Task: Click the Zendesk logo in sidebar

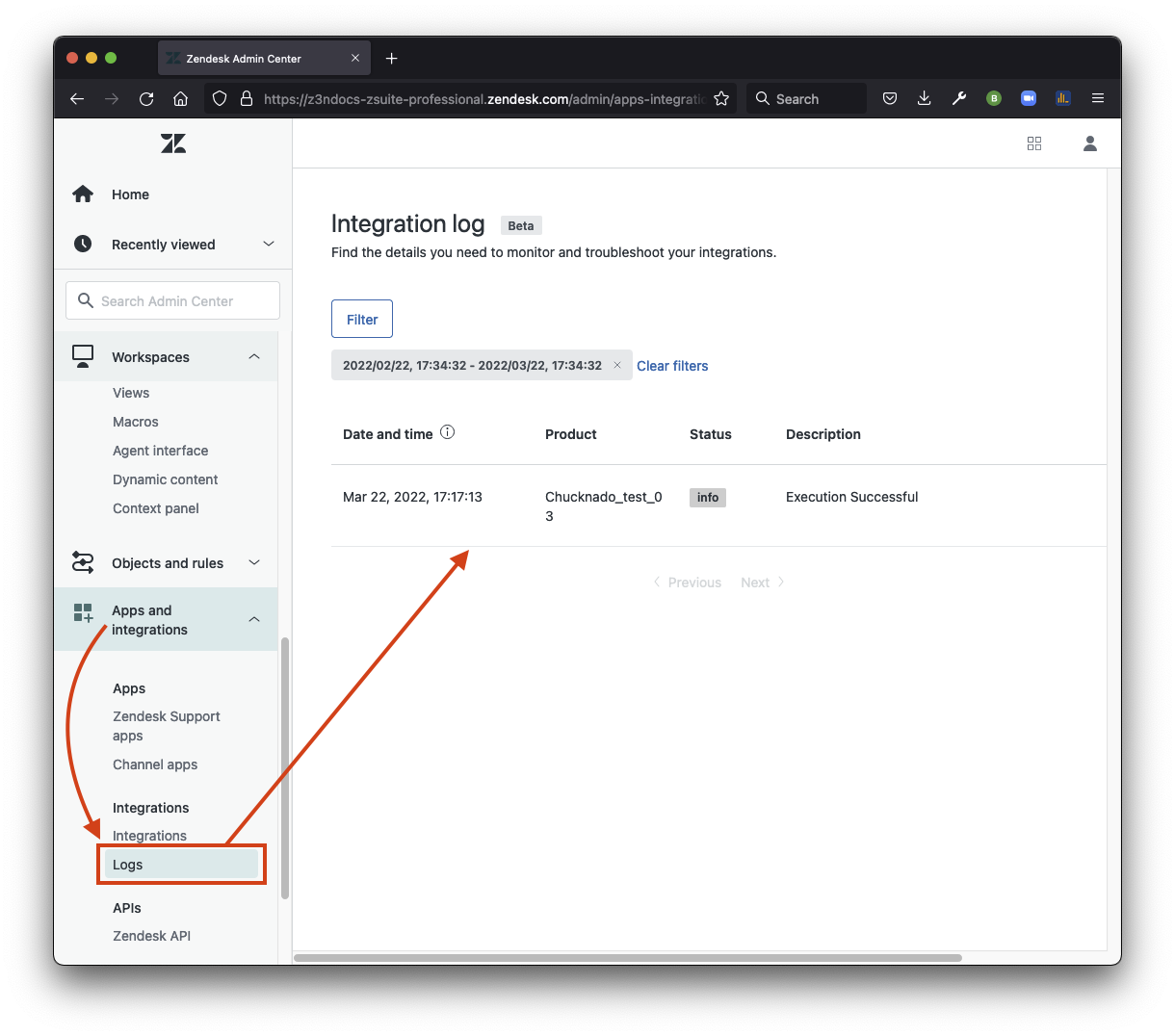Action: 173,143
